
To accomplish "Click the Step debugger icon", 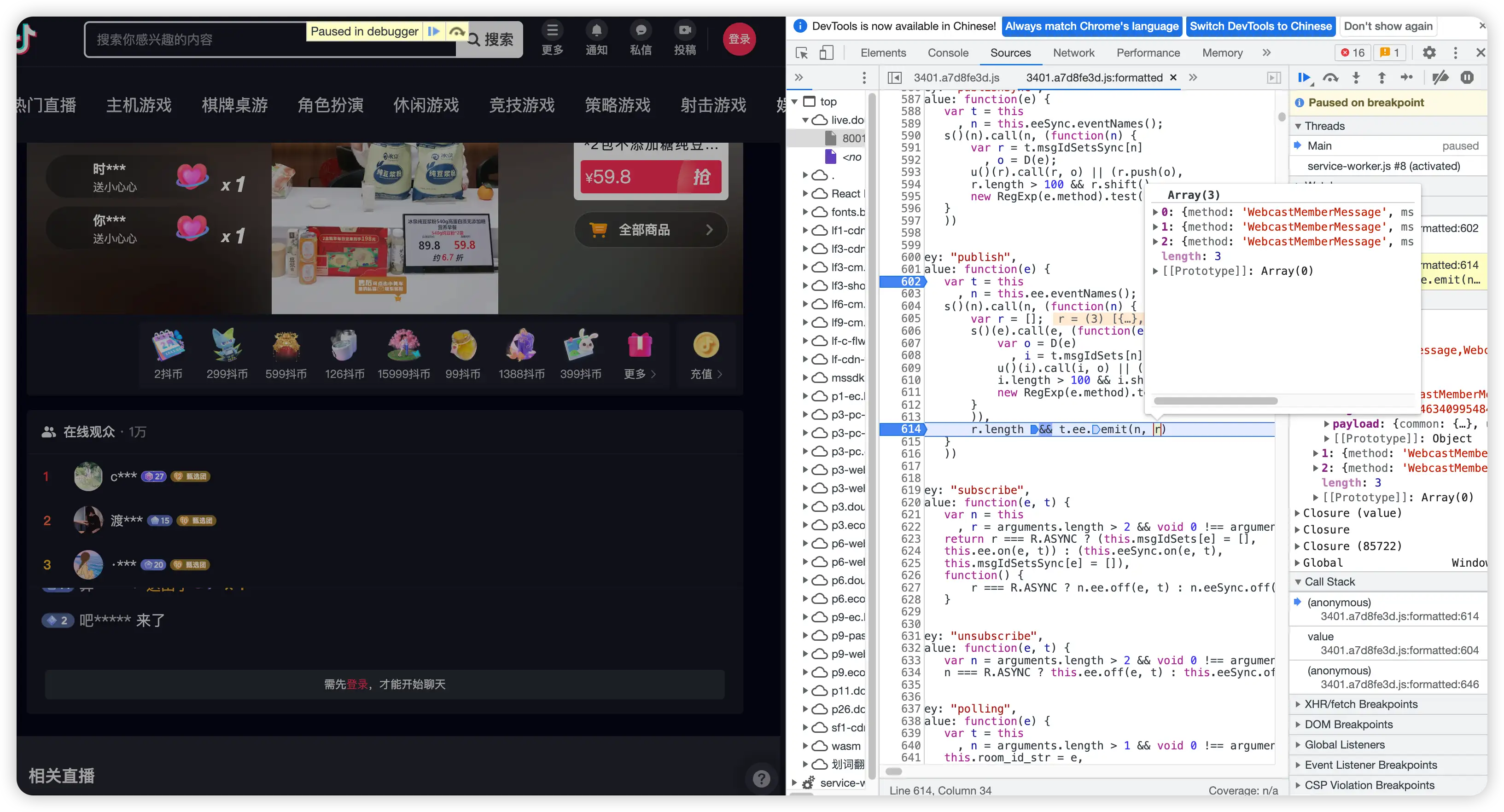I will click(1407, 78).
